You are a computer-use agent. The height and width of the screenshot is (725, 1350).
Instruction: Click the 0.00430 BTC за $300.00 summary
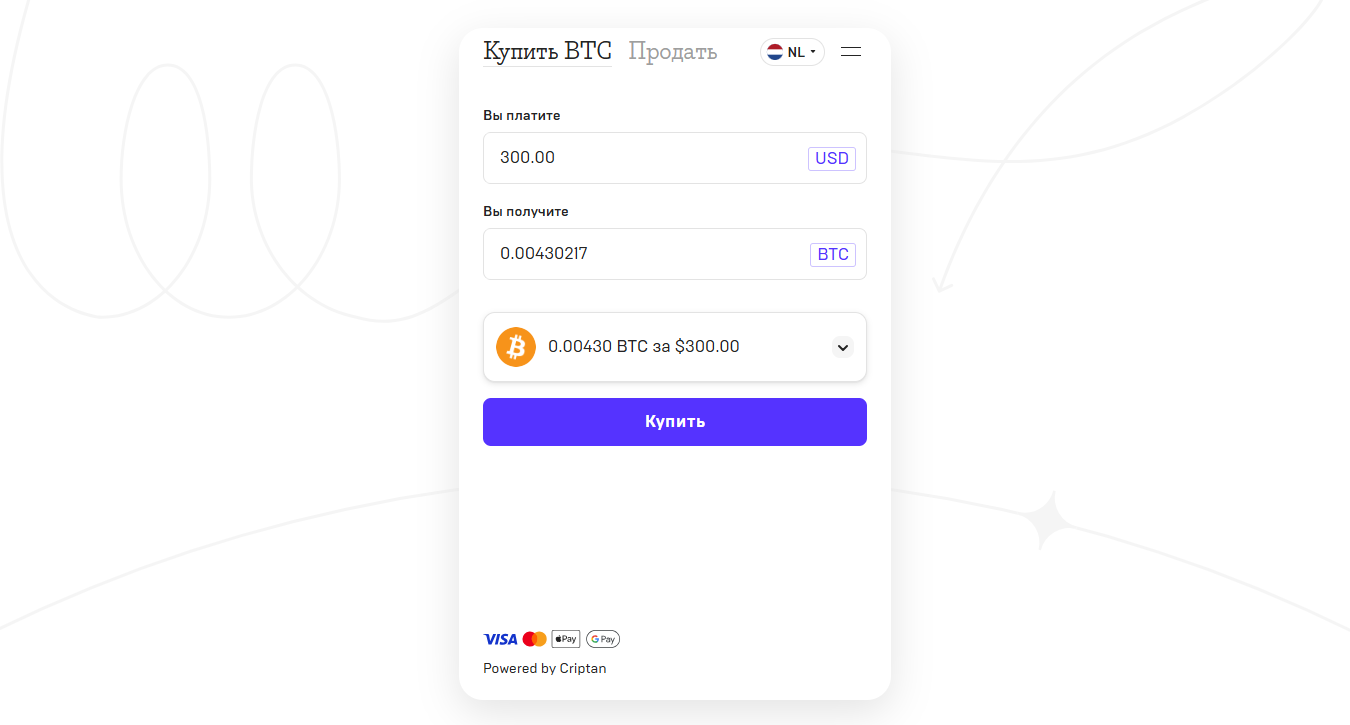click(644, 347)
